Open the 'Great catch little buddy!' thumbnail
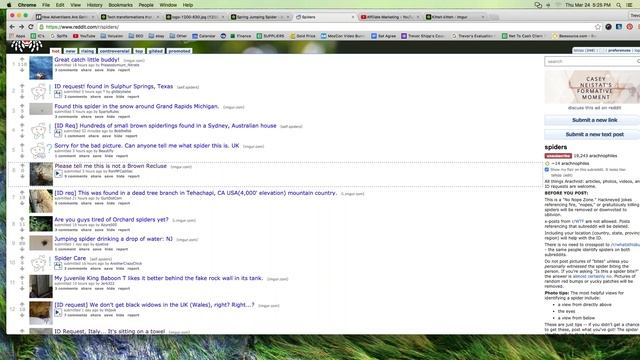 [x=41, y=68]
